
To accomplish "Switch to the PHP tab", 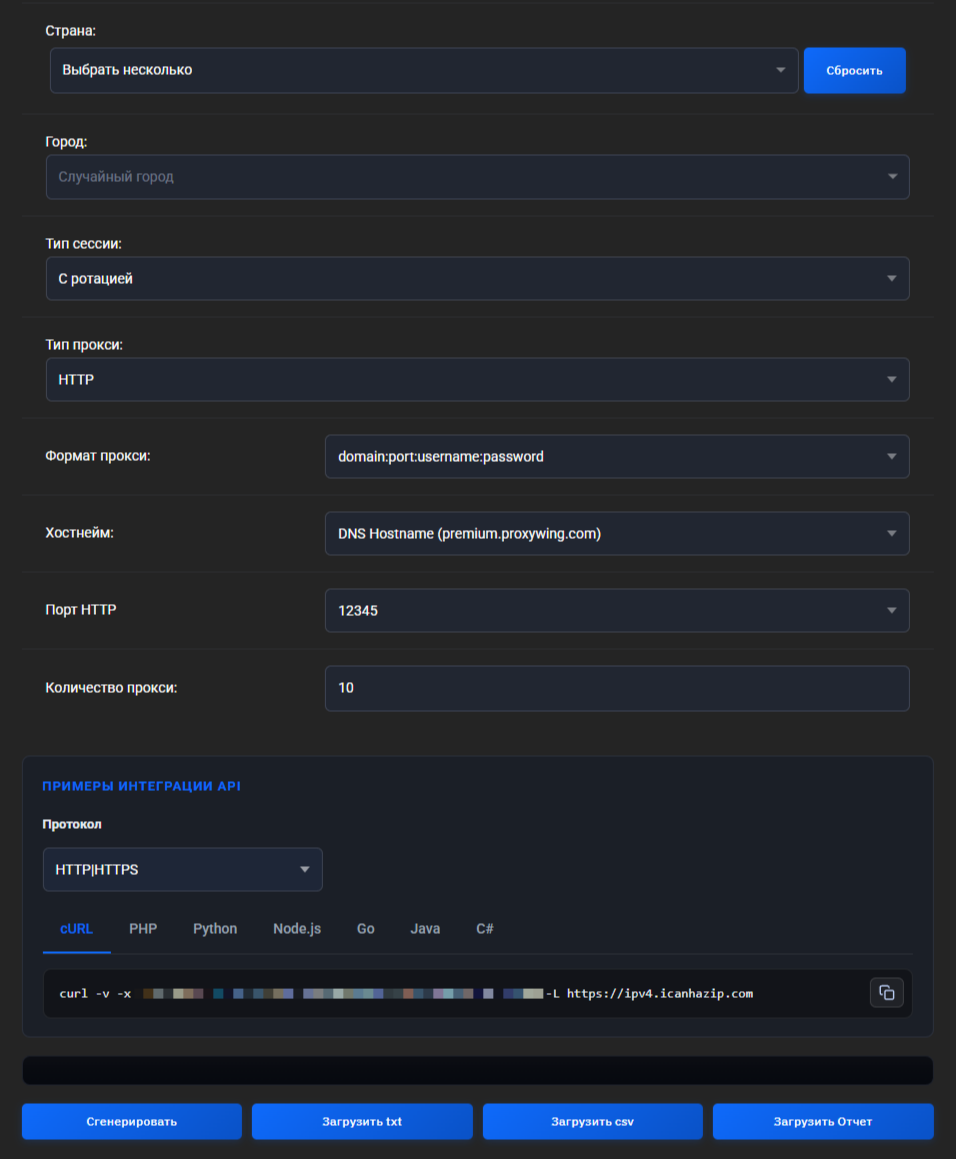I will click(143, 929).
